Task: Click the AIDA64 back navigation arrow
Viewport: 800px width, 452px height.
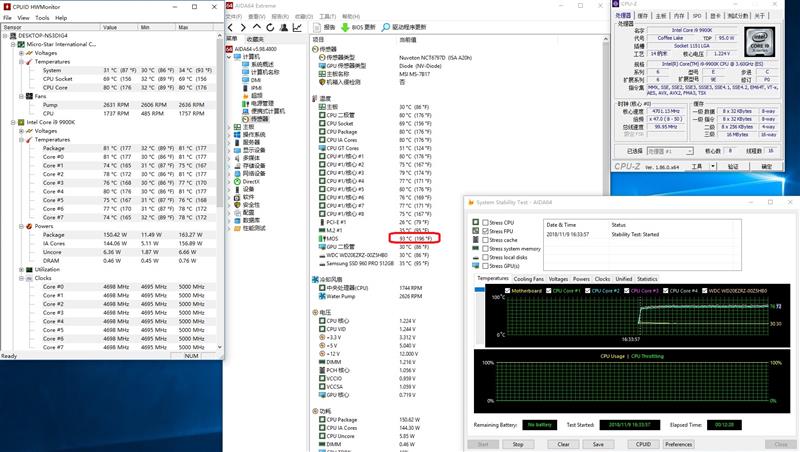Action: (231, 27)
